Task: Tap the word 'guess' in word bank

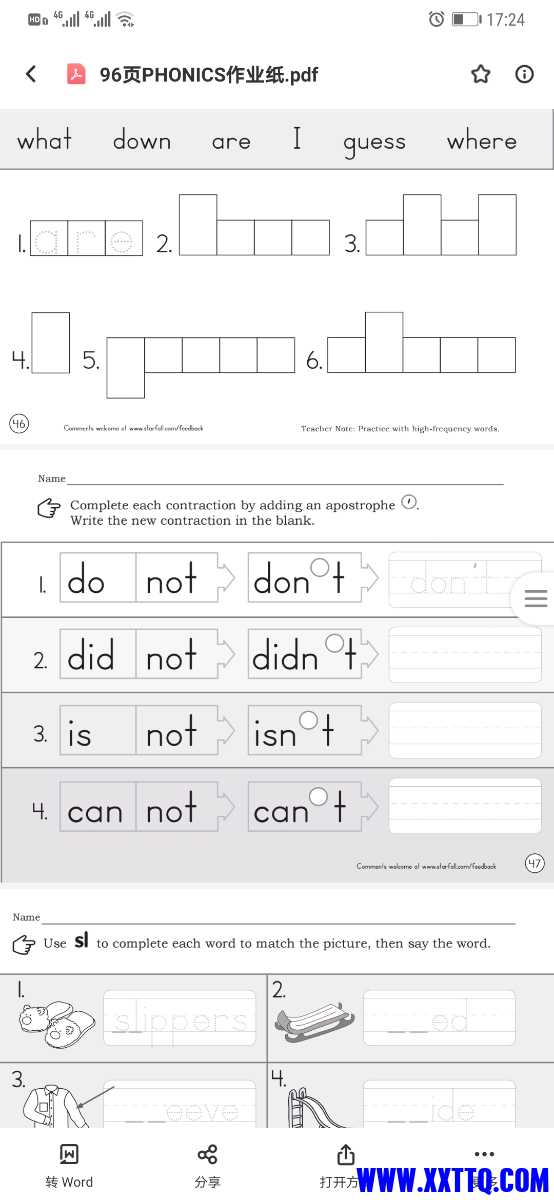Action: tap(374, 142)
